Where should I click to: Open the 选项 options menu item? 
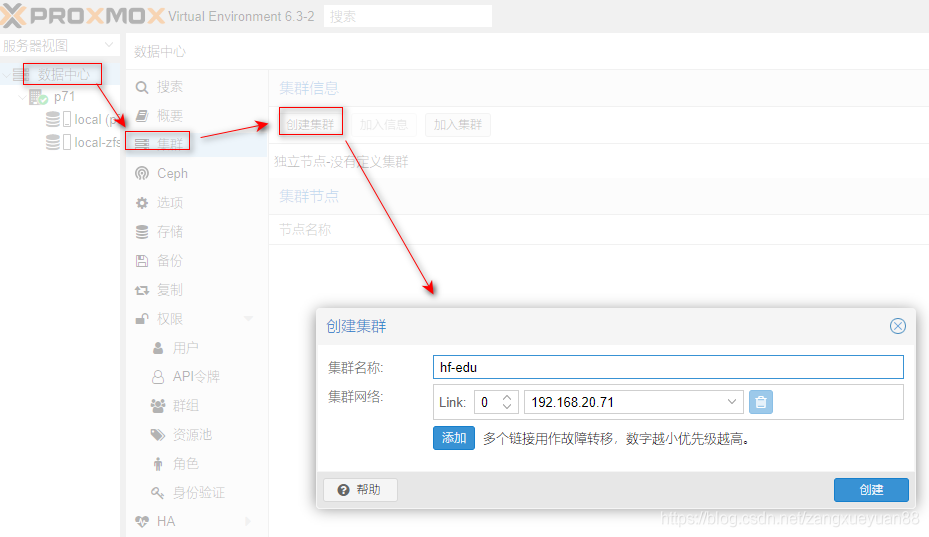(x=197, y=203)
